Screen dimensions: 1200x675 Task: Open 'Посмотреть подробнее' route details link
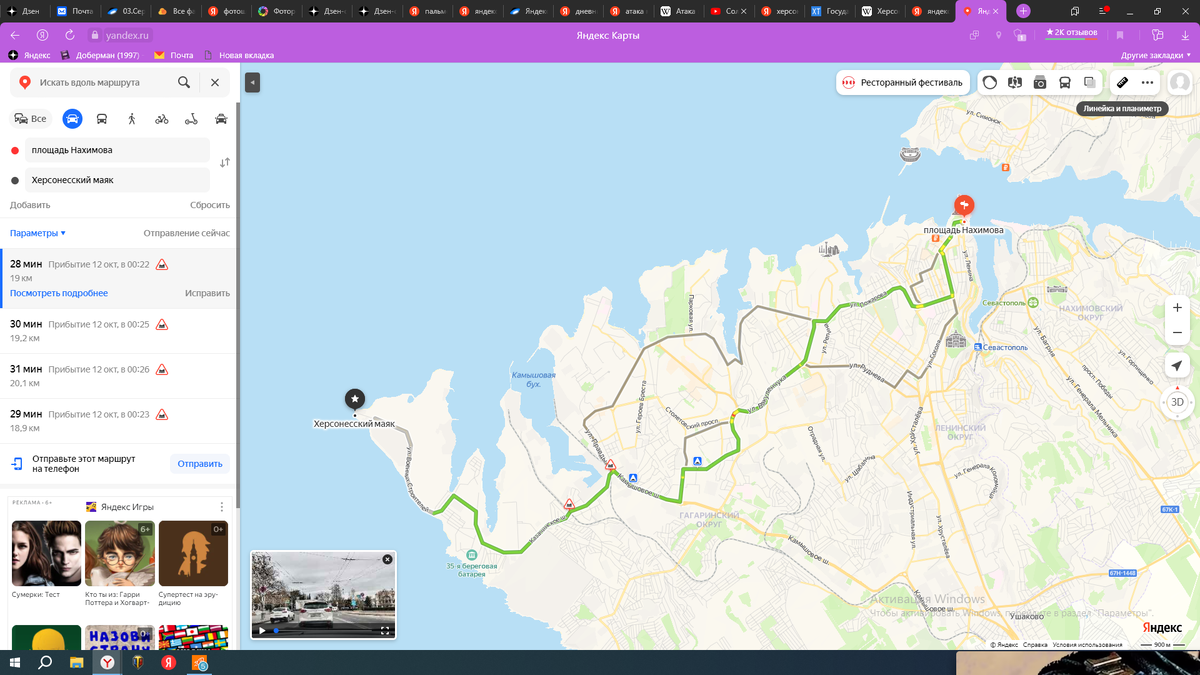click(59, 293)
